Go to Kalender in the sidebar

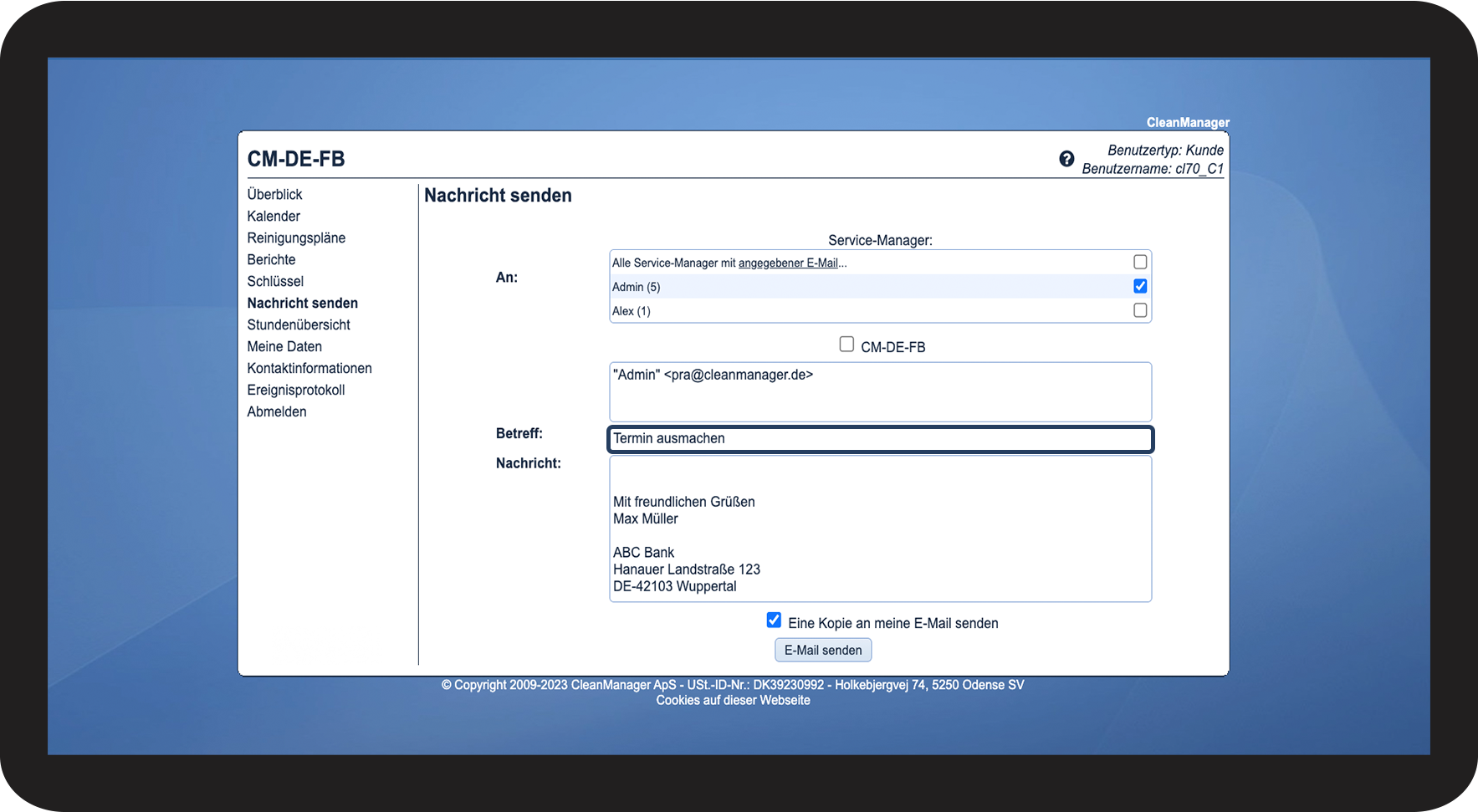274,216
